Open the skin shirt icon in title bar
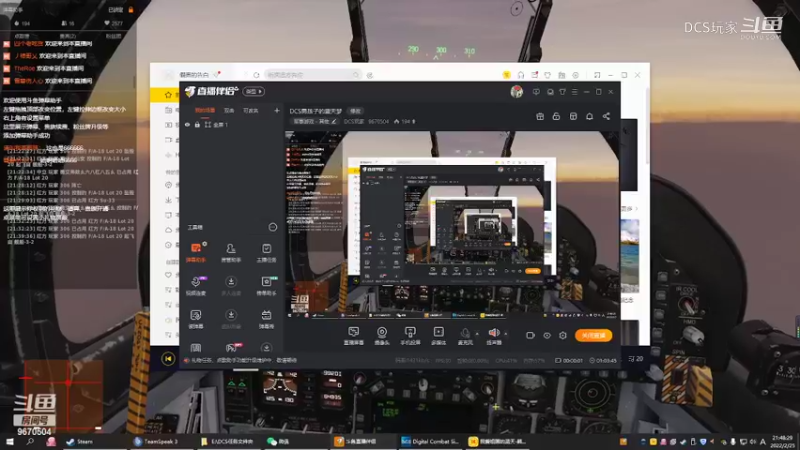The image size is (800, 450). pos(562,92)
